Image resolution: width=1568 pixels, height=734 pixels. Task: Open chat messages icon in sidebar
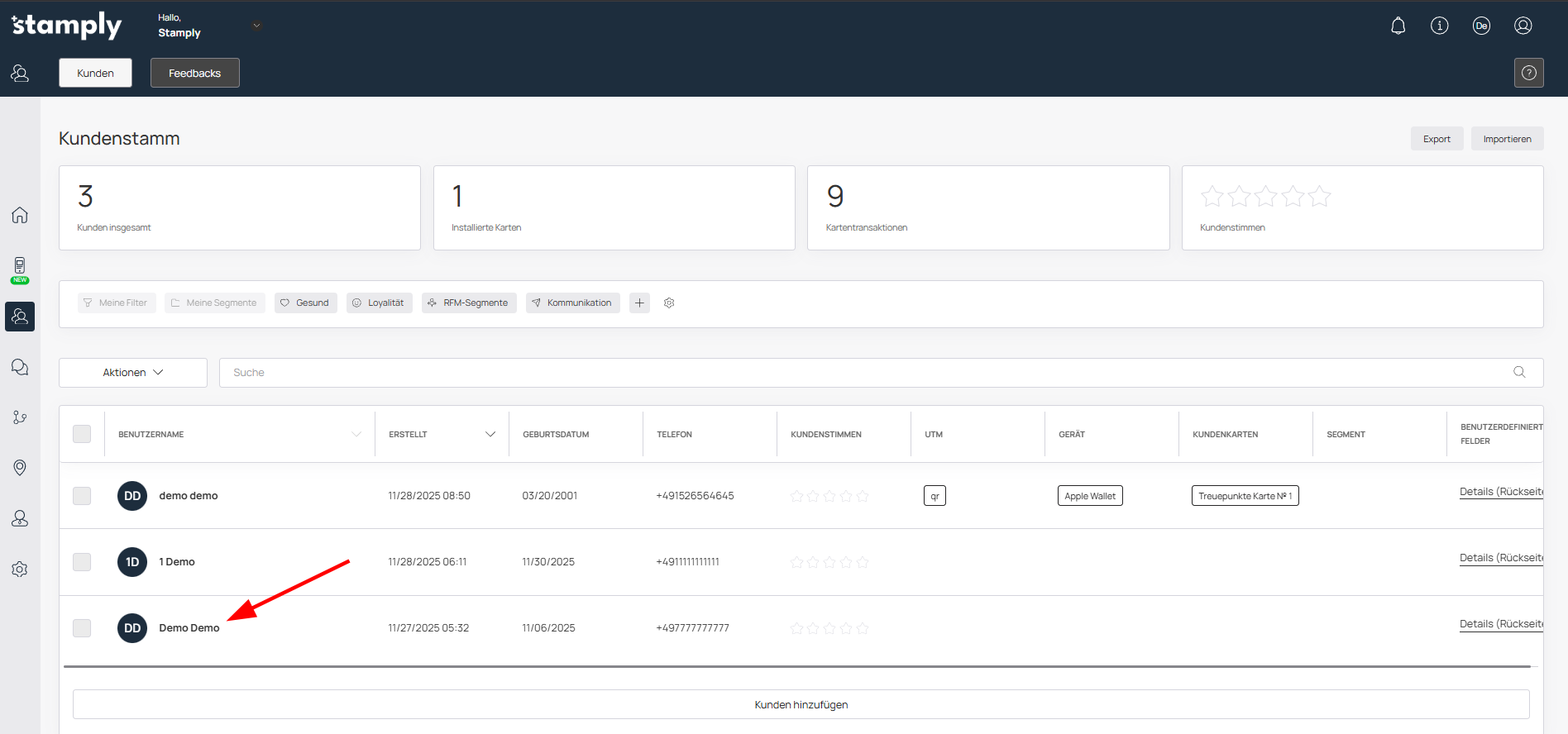[20, 367]
